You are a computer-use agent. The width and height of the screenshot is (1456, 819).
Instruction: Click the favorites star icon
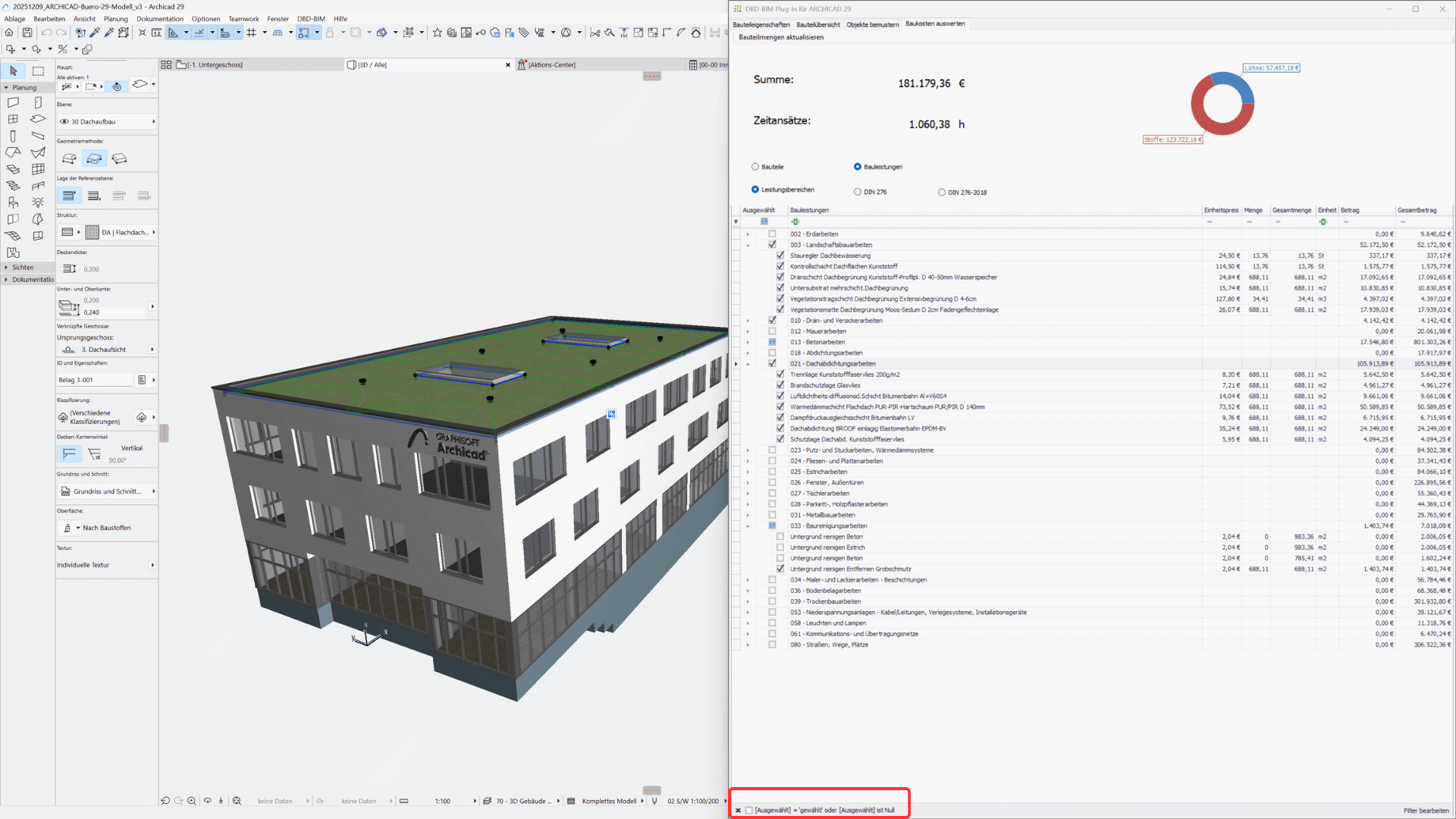[x=438, y=33]
